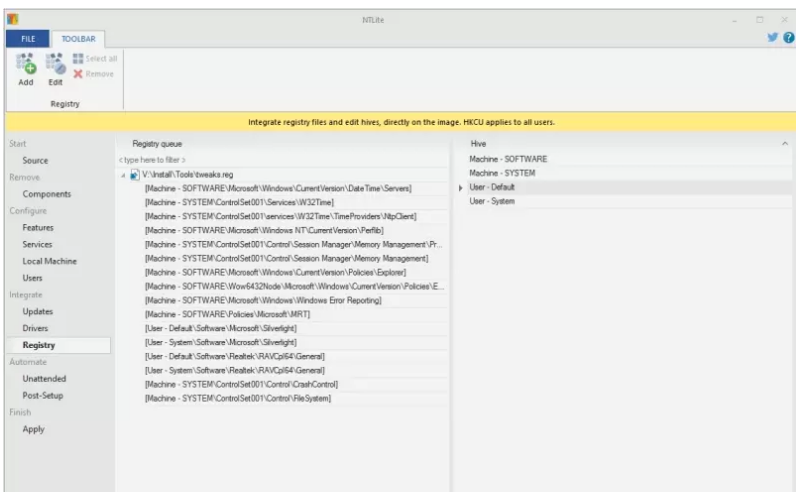Select the Services\W32Time key row
Viewport: 803px width, 492px height.
tap(239, 202)
